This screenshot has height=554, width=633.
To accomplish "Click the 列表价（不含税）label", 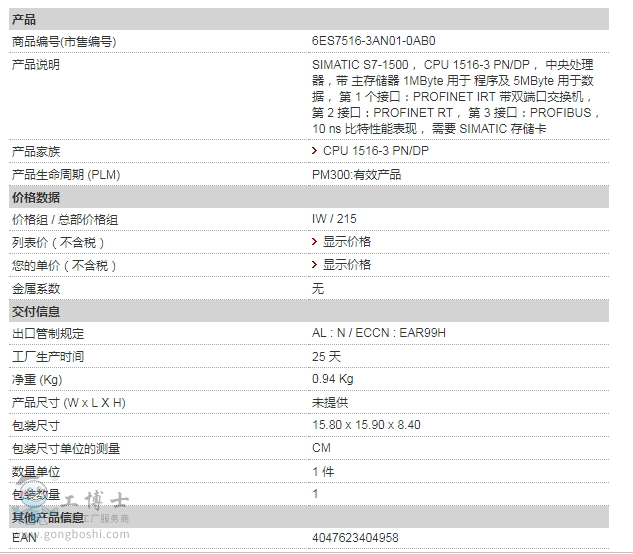I will (58, 243).
